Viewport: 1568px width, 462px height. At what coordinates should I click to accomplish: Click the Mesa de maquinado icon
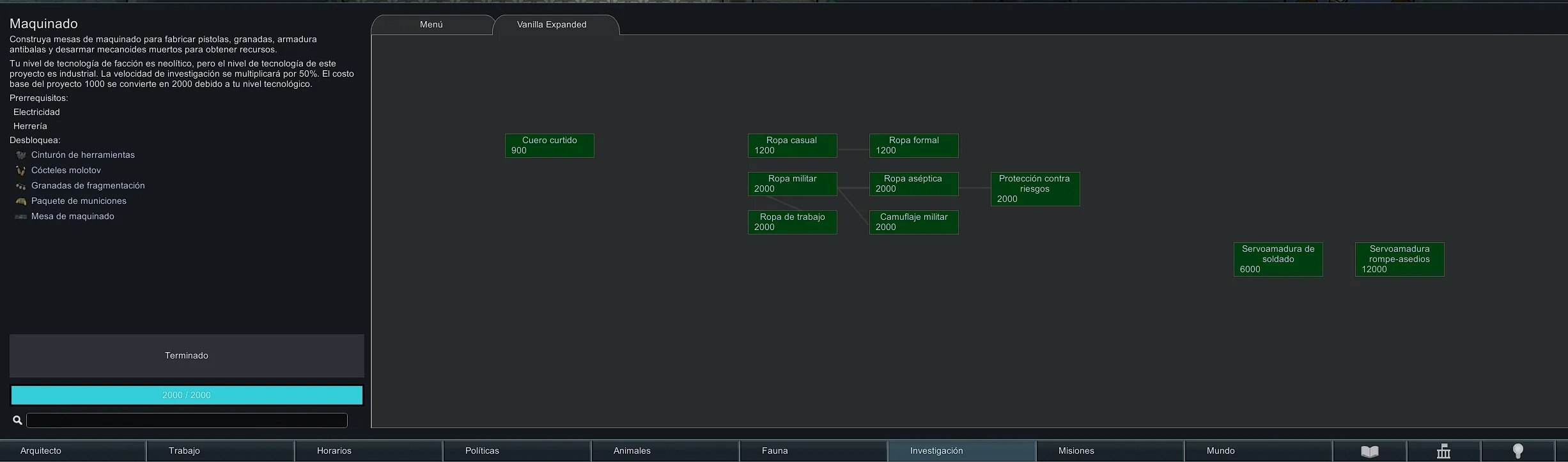coord(21,217)
